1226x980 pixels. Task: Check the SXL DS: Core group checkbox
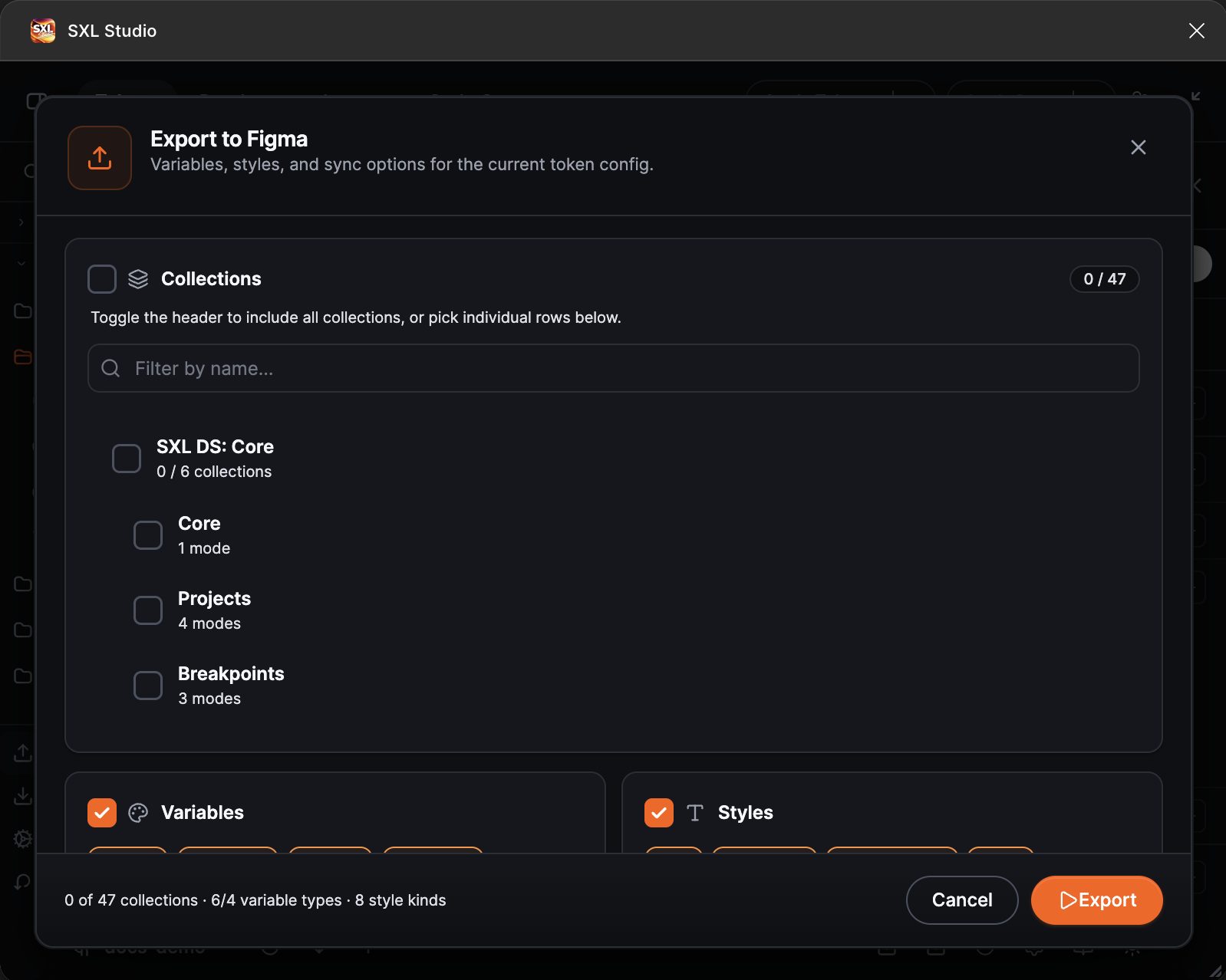tap(127, 459)
